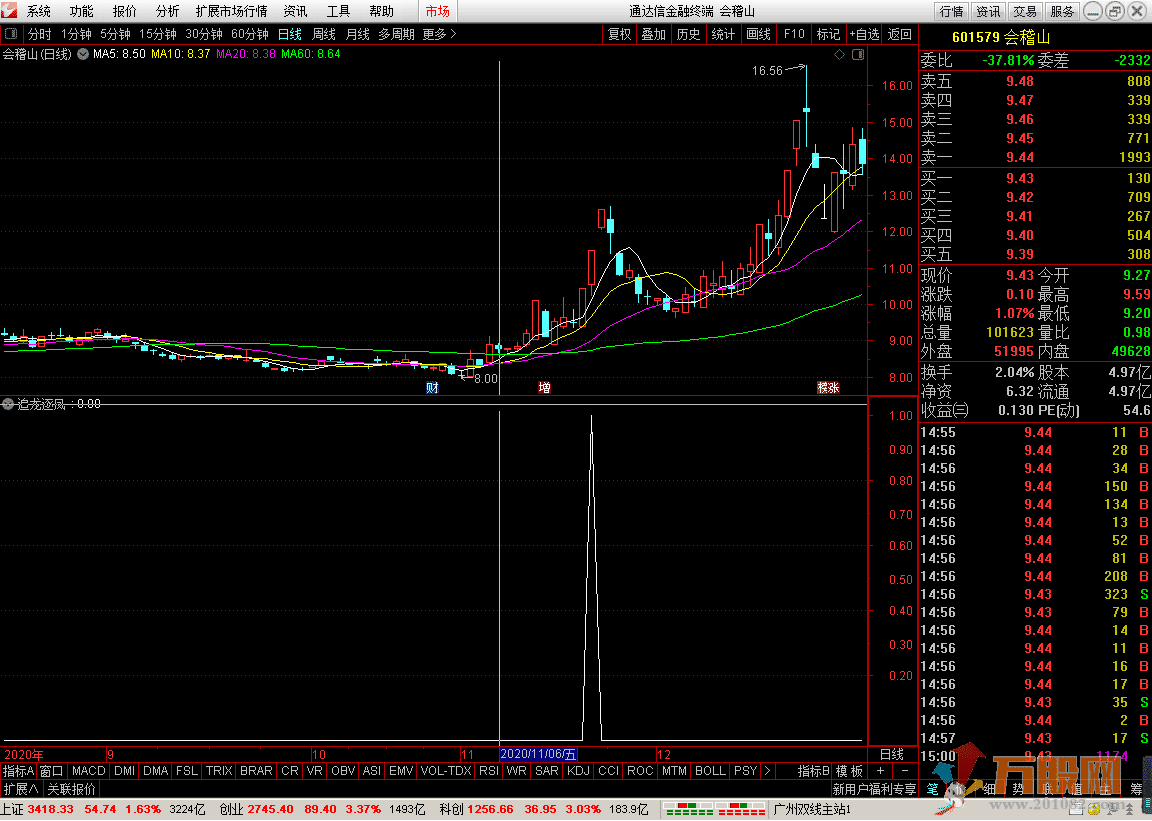Click the panel layout icon left of 分时
The image size is (1152, 821).
tap(12, 34)
